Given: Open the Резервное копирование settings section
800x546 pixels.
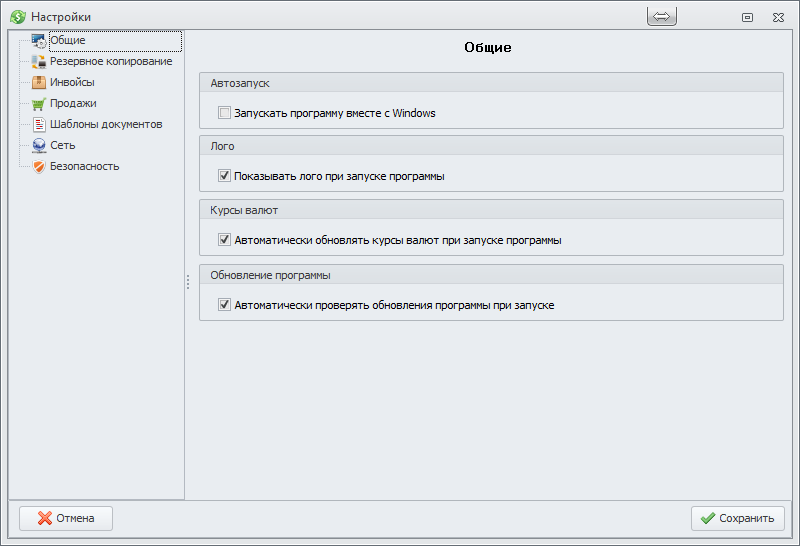Looking at the screenshot, I should (x=111, y=62).
